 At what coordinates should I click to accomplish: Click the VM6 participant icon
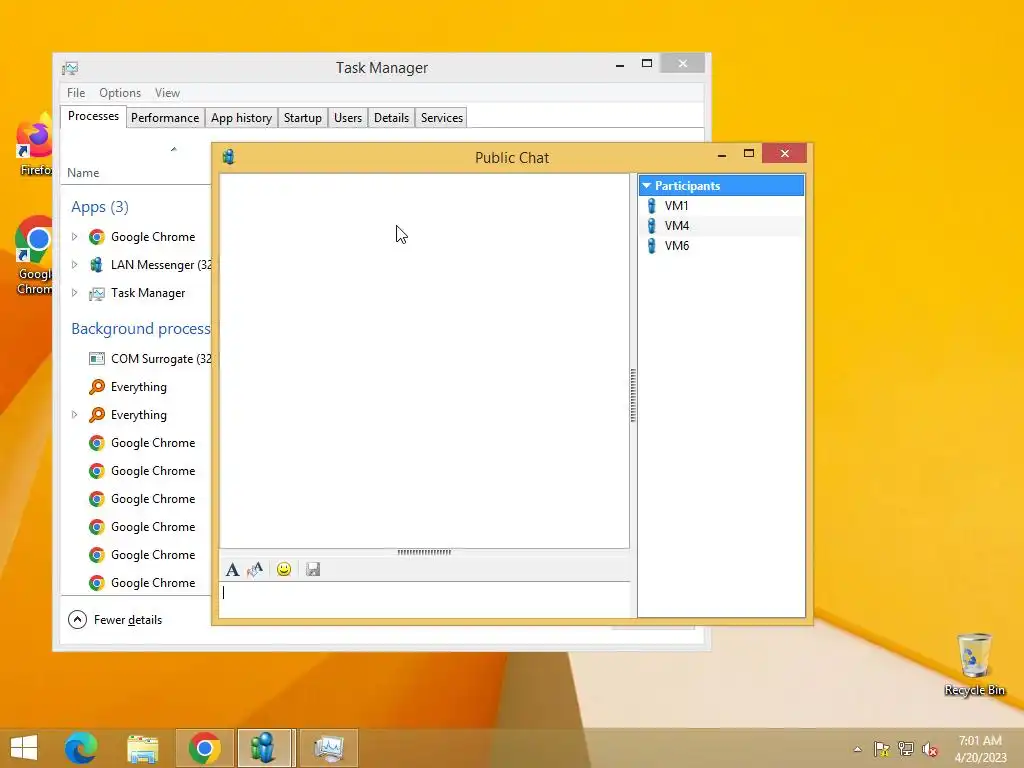(x=651, y=246)
